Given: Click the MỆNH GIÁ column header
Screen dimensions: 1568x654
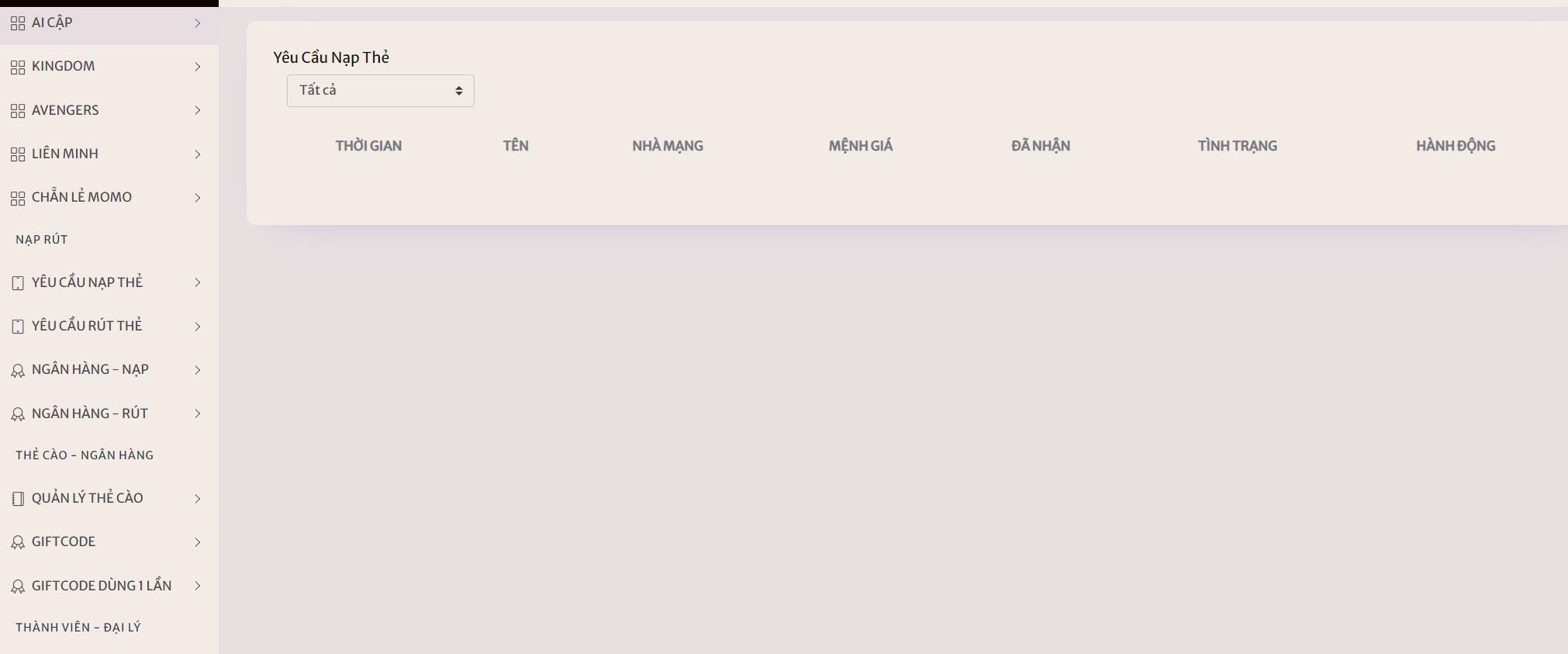Looking at the screenshot, I should [861, 146].
